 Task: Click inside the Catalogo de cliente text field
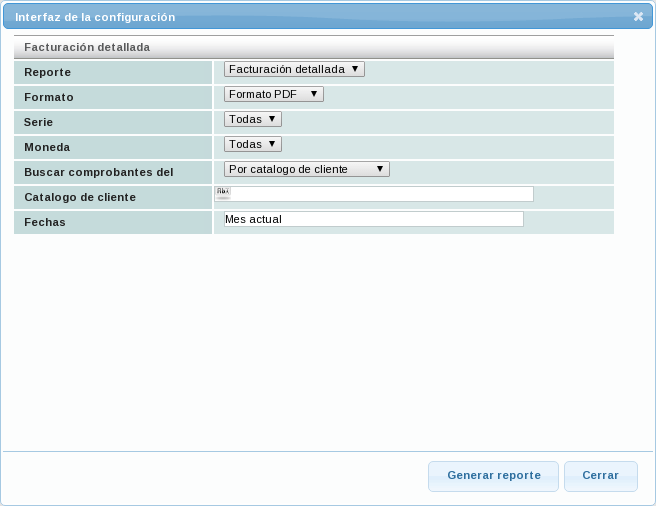pos(380,194)
